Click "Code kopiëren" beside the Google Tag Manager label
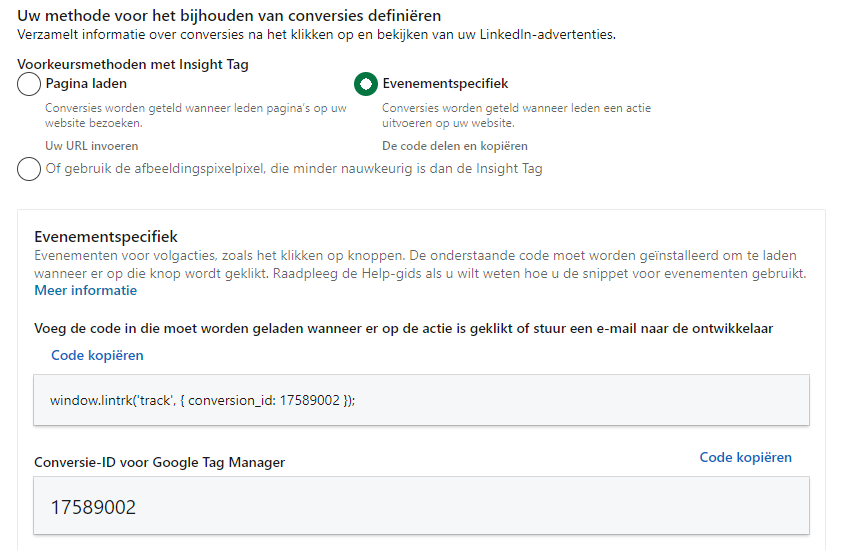The height and width of the screenshot is (550, 843). (745, 457)
